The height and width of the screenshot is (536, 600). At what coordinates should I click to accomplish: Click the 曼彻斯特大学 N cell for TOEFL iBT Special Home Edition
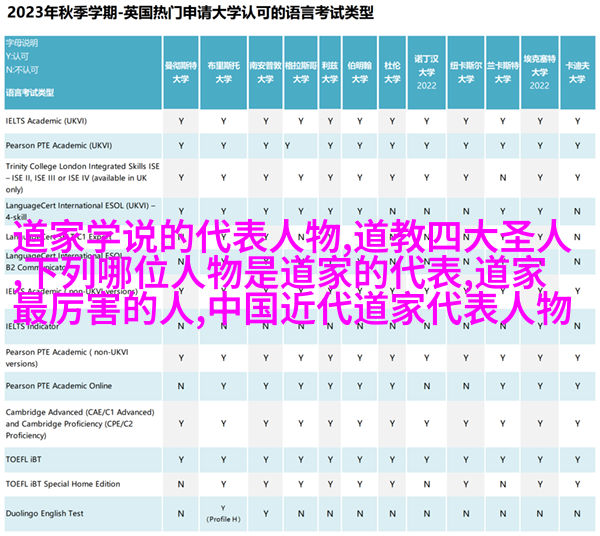point(181,485)
